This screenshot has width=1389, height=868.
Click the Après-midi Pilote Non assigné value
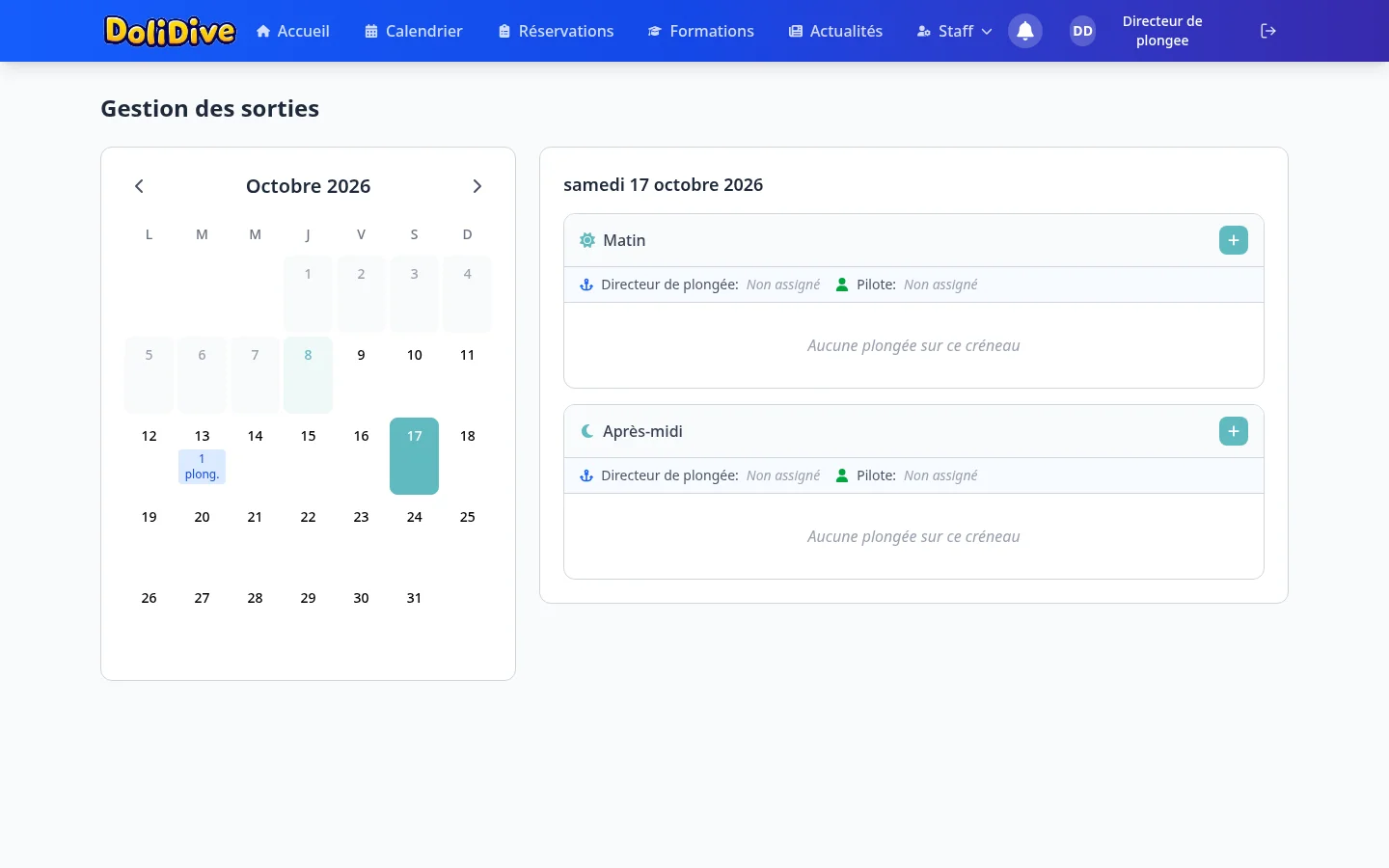[940, 475]
